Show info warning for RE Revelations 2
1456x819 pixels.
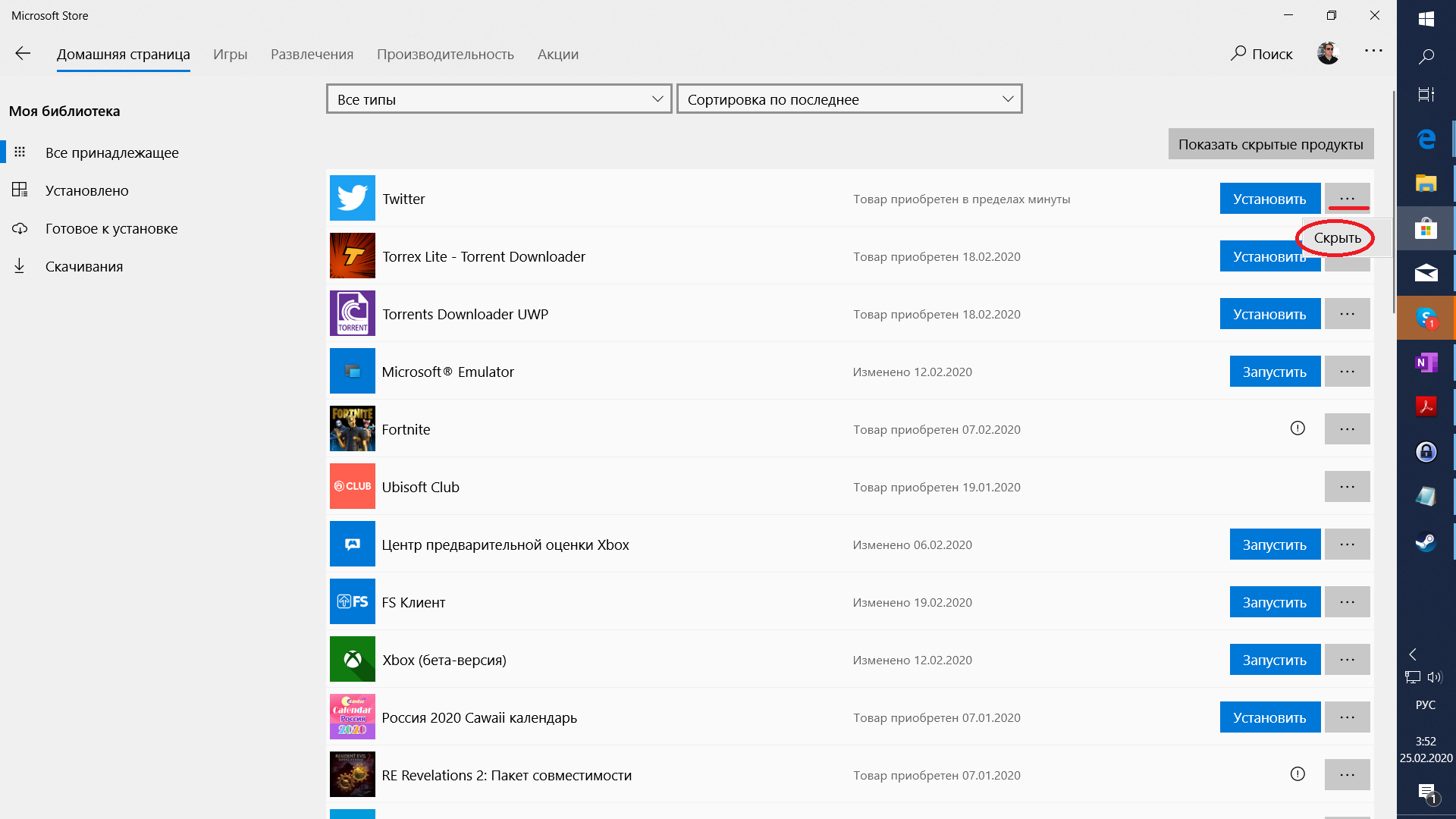click(x=1298, y=774)
